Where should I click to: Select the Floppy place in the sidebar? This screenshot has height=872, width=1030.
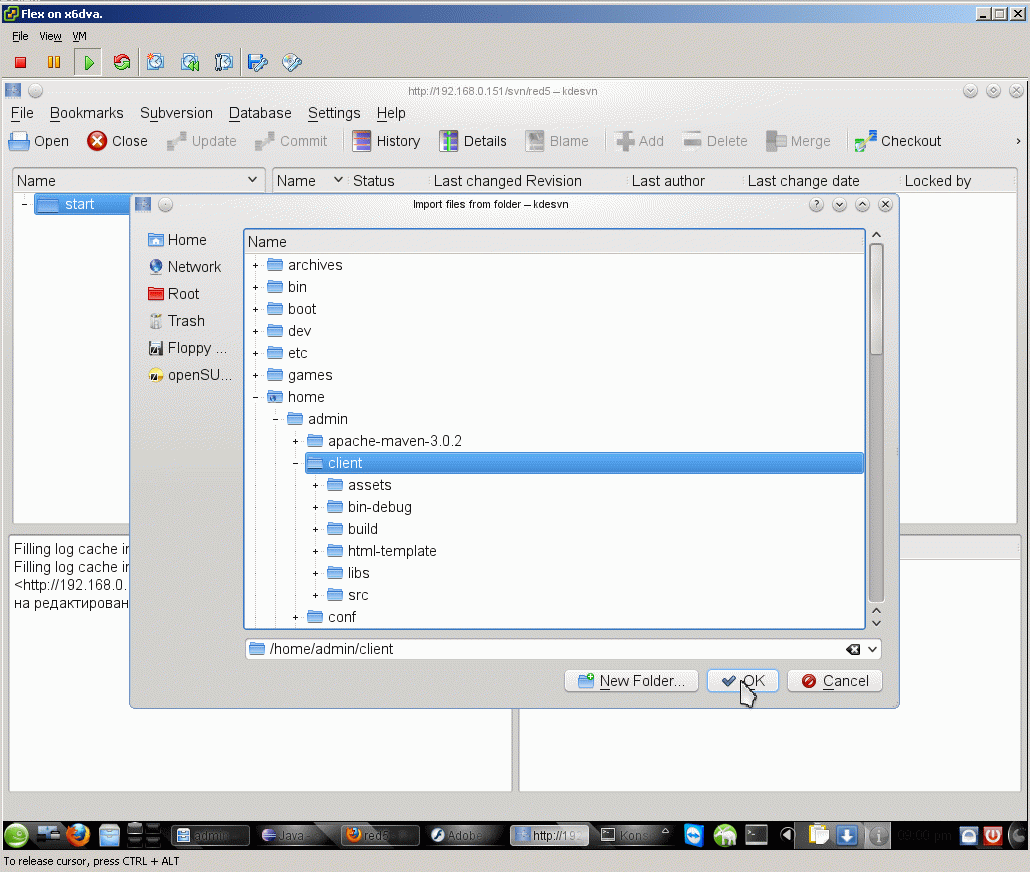click(x=188, y=348)
